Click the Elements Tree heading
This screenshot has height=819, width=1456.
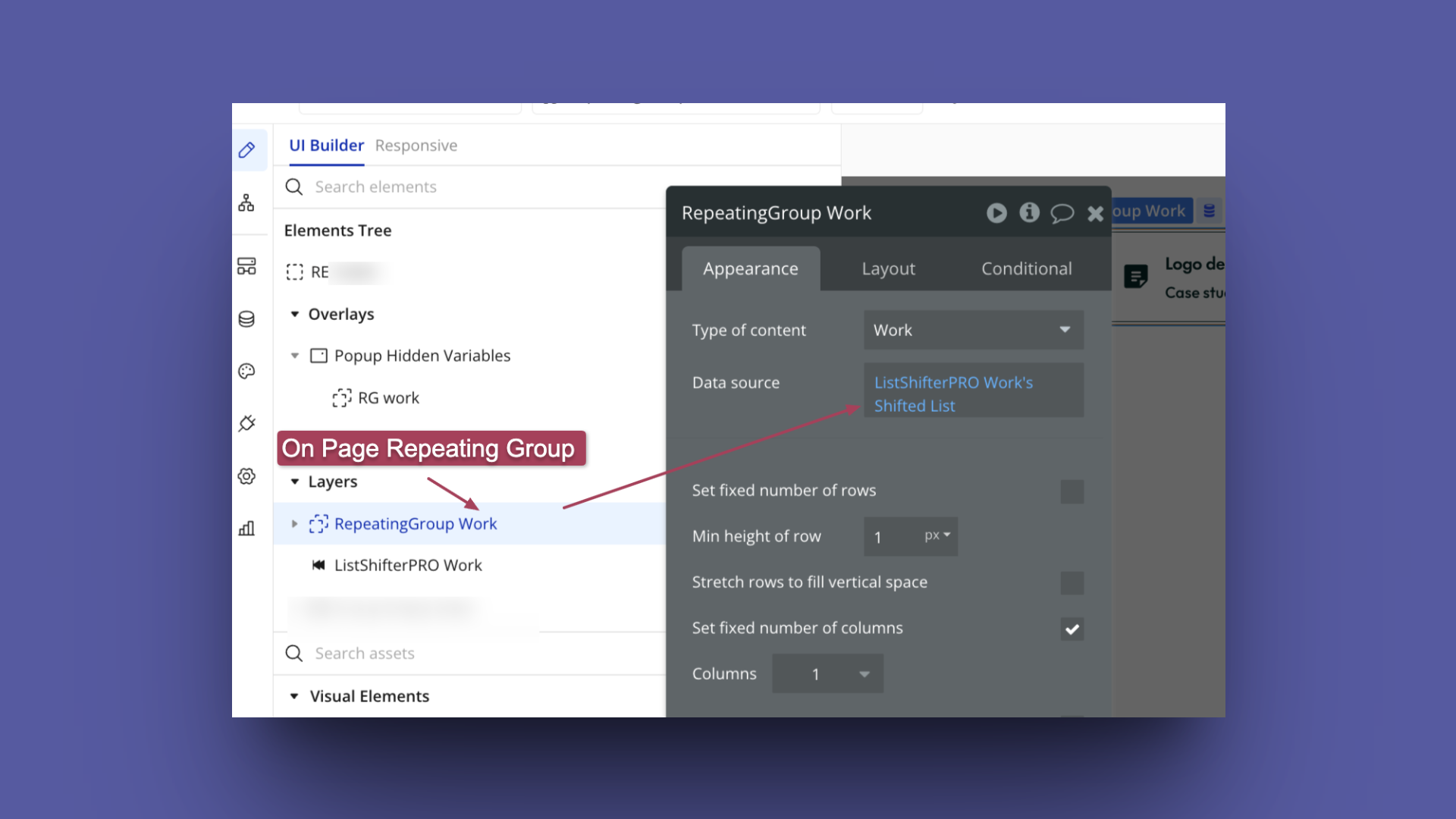337,230
